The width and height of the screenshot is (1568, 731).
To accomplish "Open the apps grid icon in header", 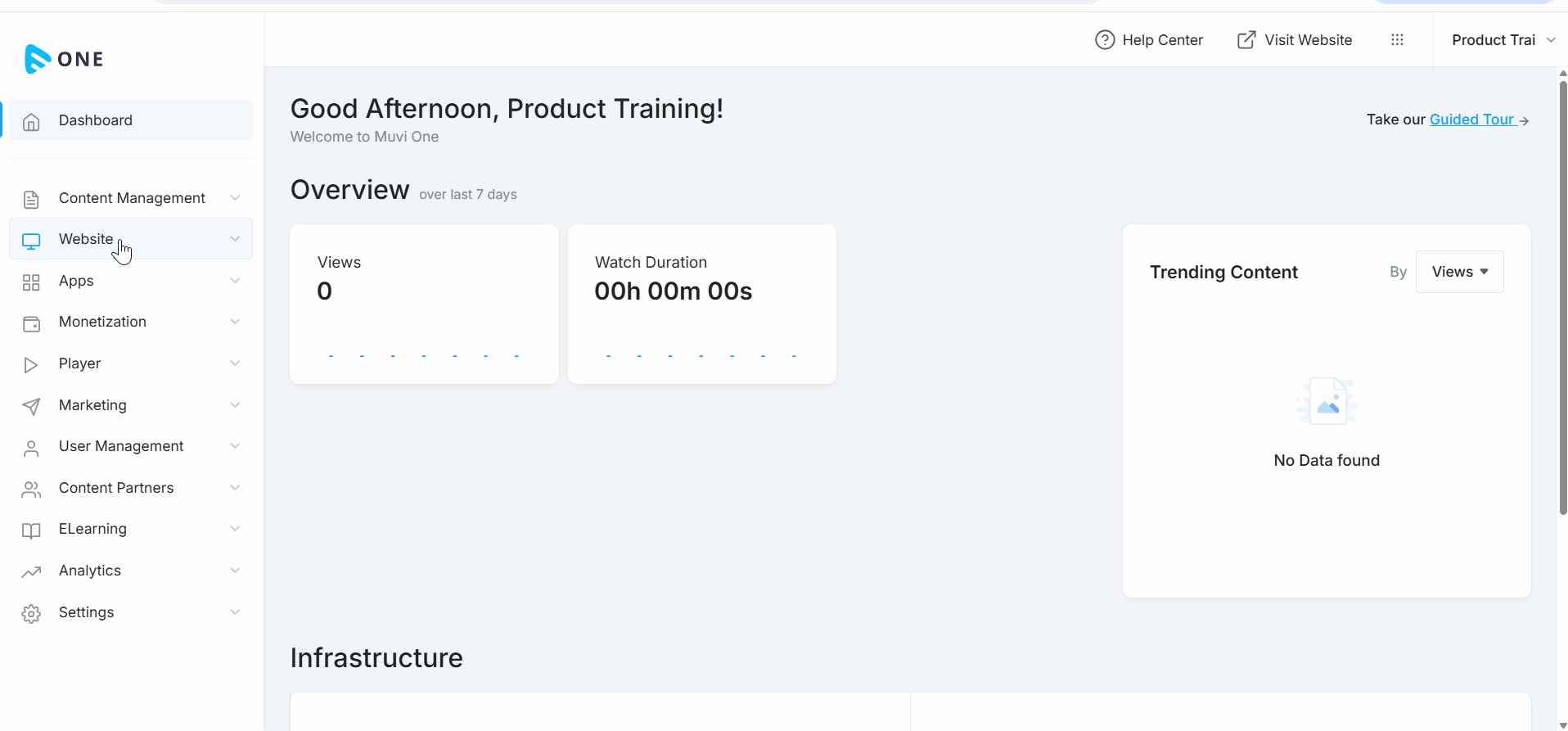I will click(1397, 40).
